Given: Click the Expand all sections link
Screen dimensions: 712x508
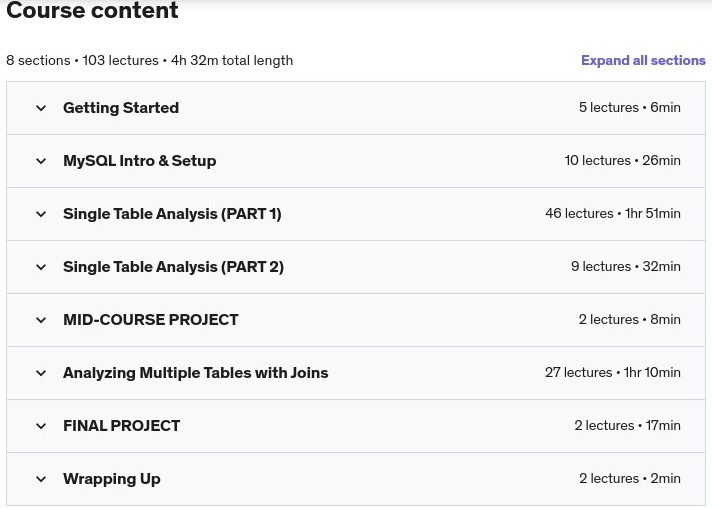Looking at the screenshot, I should tap(643, 60).
